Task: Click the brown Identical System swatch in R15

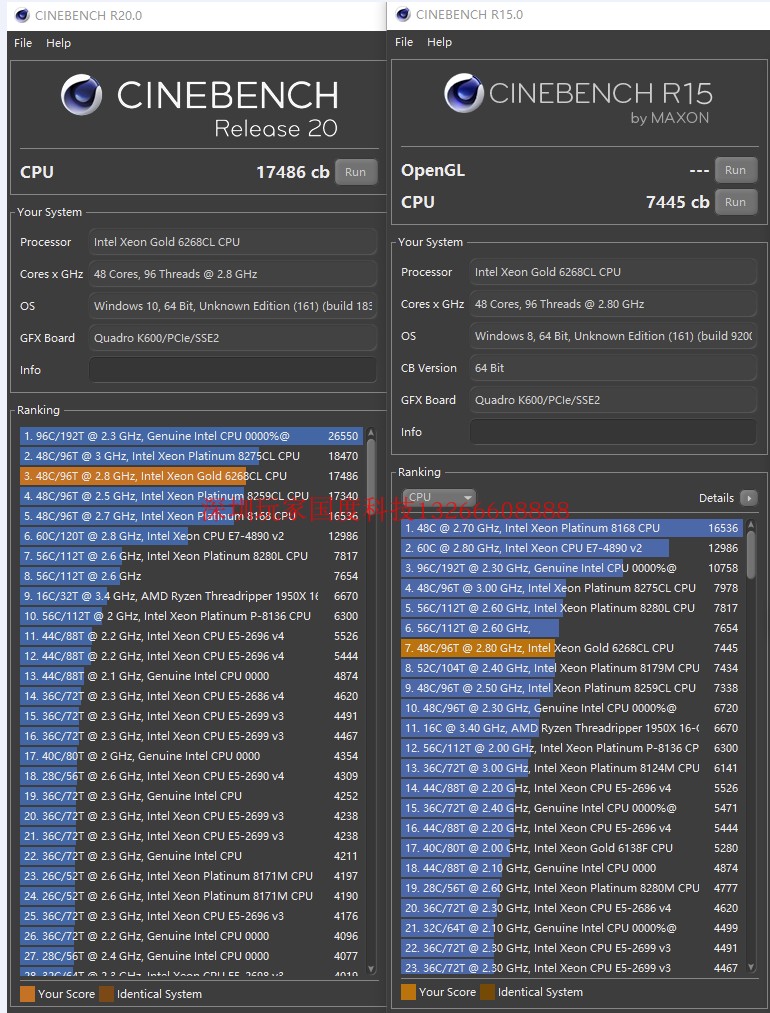Action: click(x=487, y=992)
